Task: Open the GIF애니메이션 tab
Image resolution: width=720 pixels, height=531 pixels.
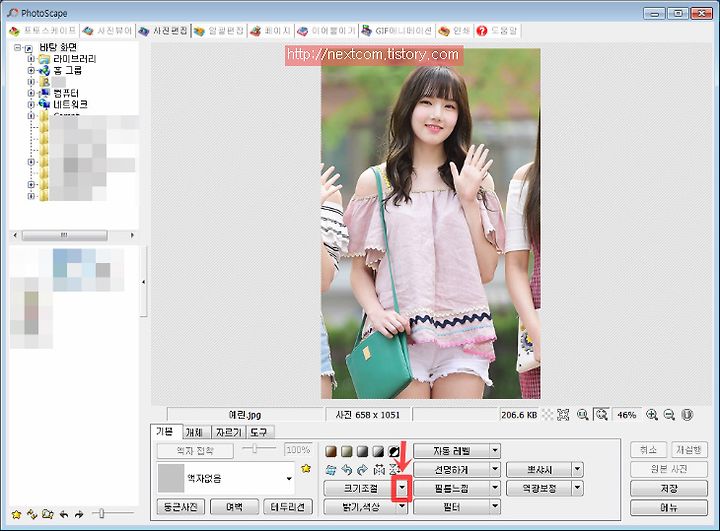Action: pos(397,31)
